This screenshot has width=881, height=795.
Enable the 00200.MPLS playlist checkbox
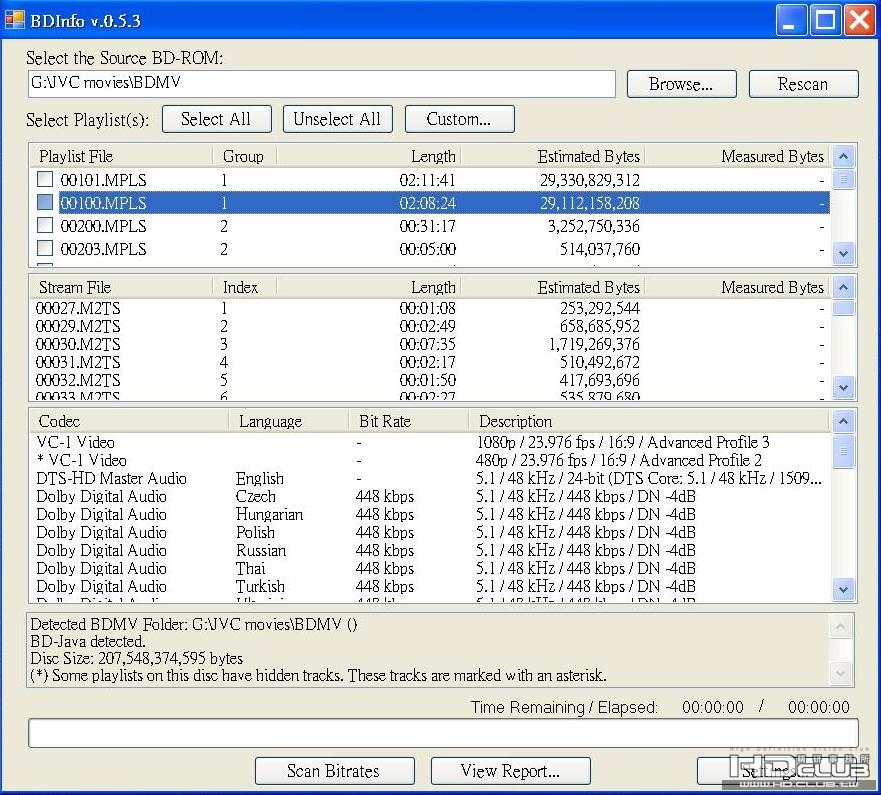click(45, 226)
